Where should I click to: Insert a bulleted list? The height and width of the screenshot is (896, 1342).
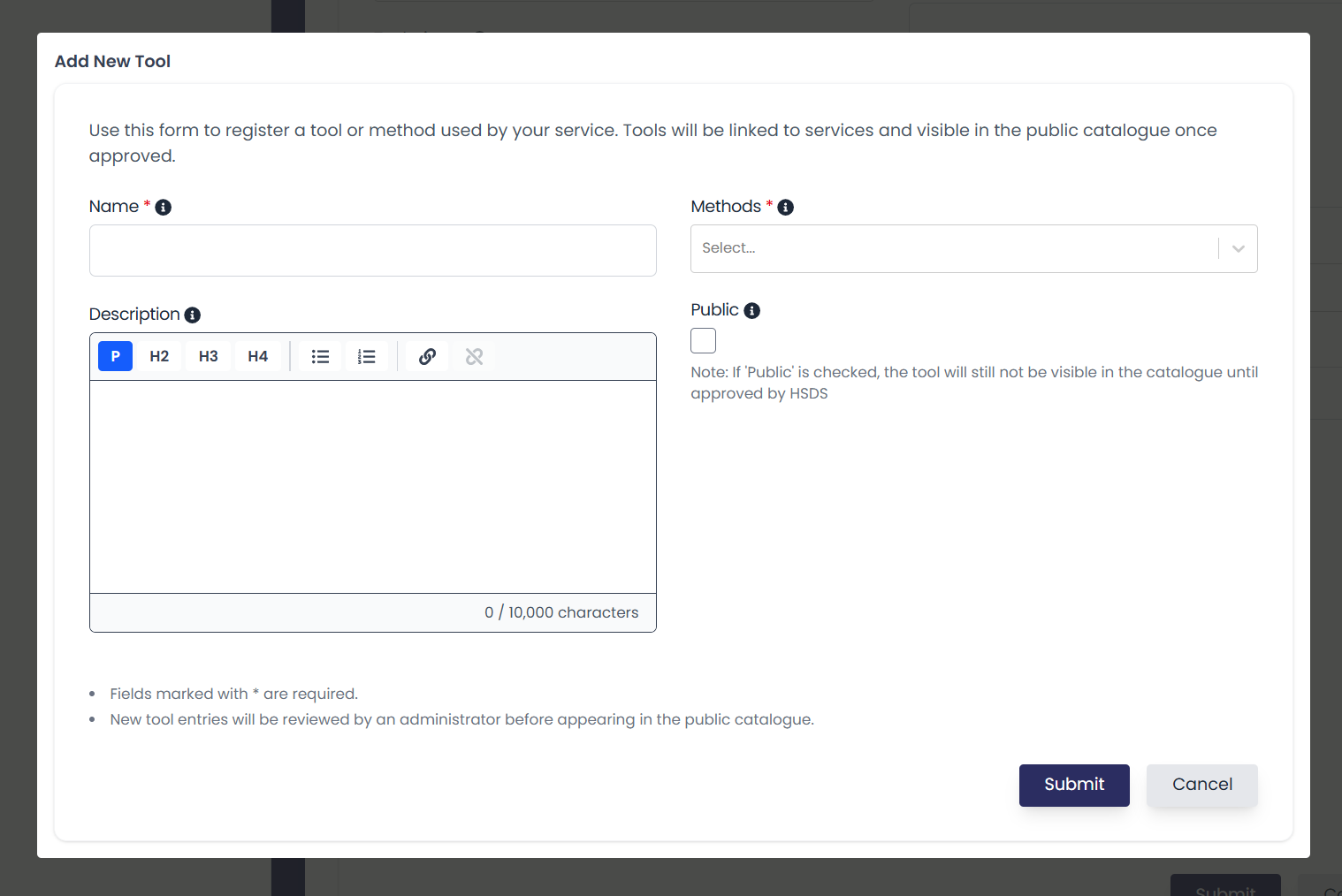tap(320, 356)
